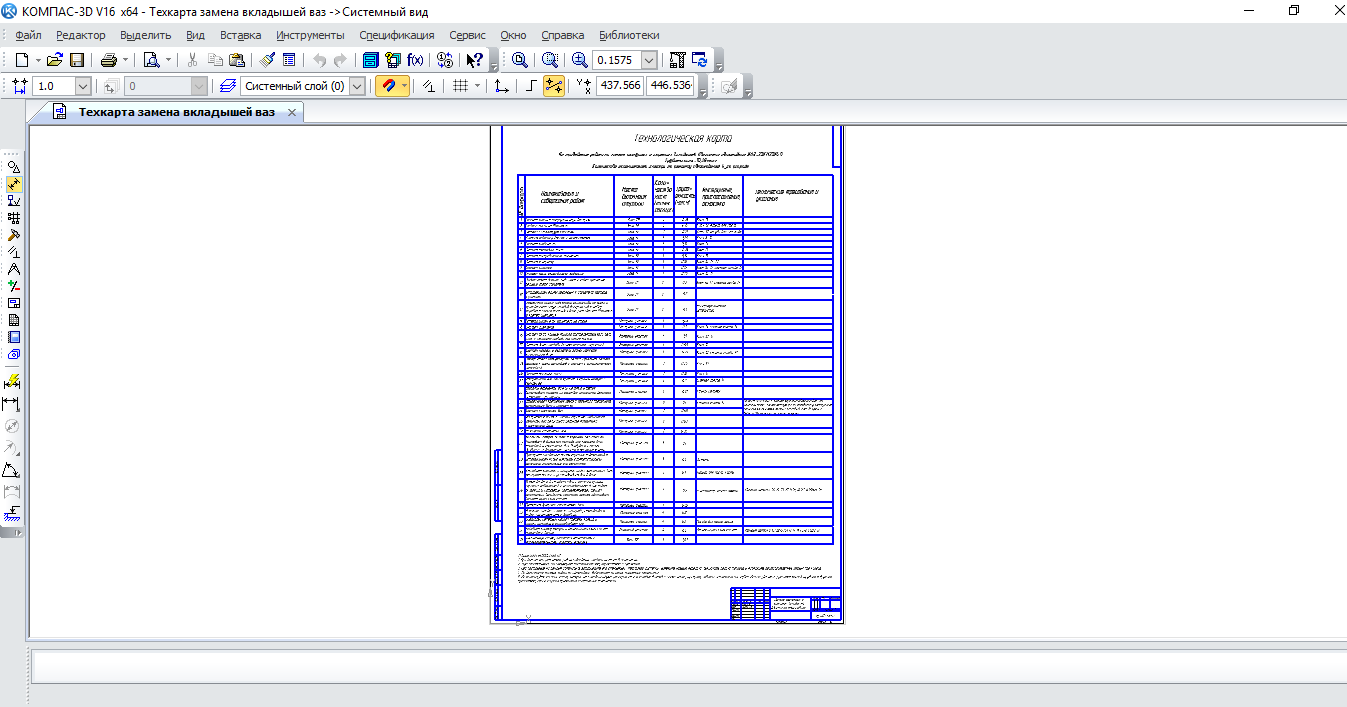Open the library manager icon
Viewport: 1347px width, 707px height.
point(371,60)
